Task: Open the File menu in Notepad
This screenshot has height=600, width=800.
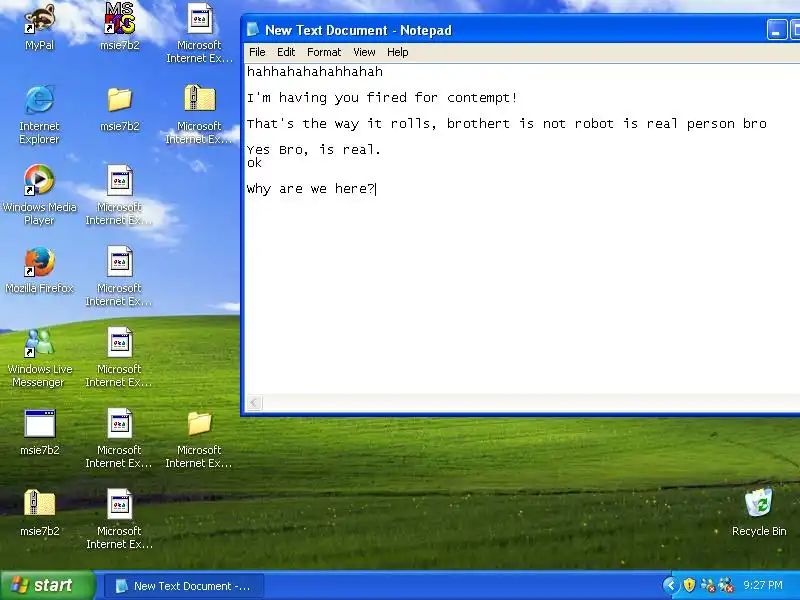Action: click(x=257, y=52)
